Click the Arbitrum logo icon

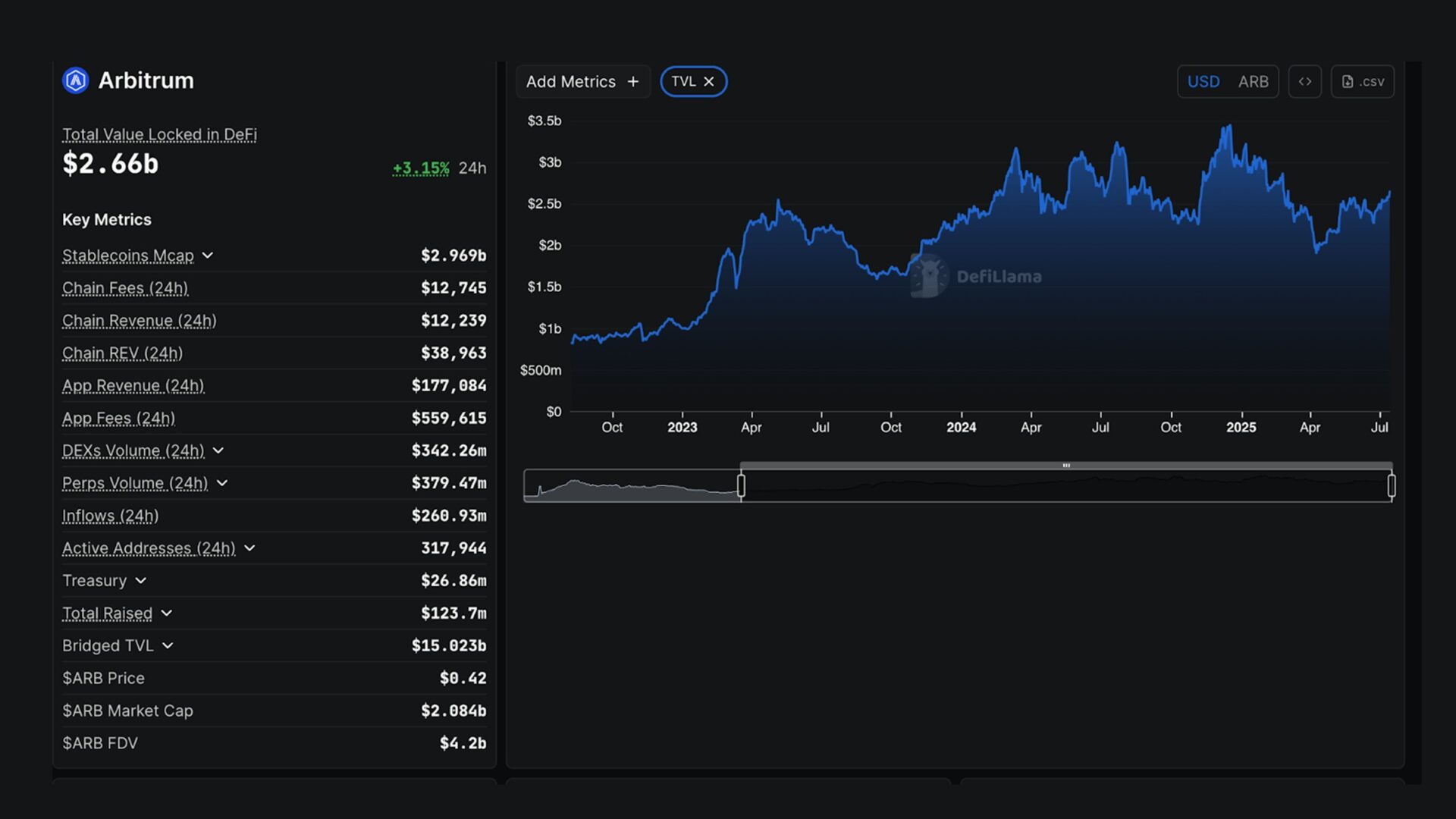pos(76,80)
